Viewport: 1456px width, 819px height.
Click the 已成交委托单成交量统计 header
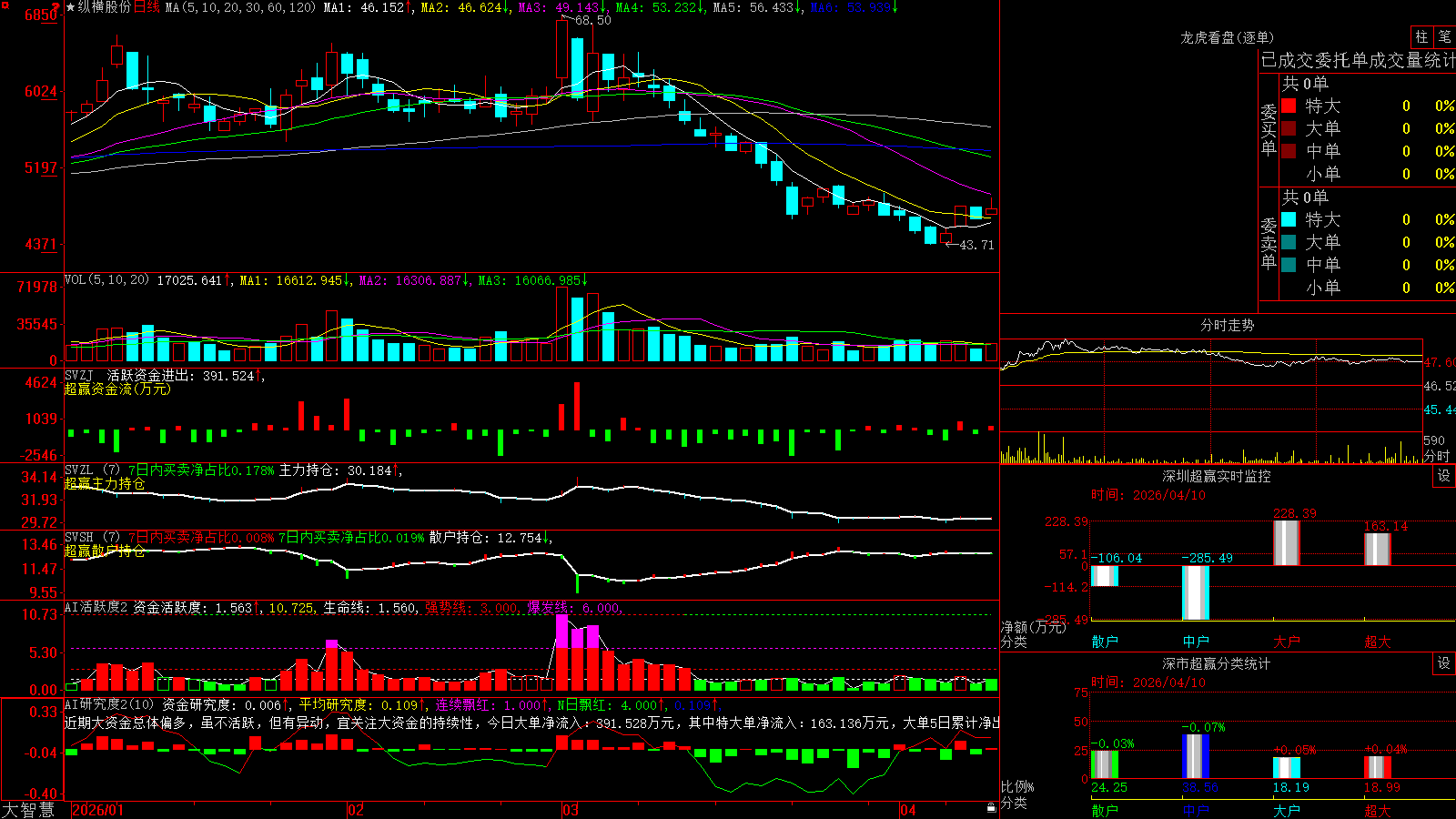[1358, 60]
